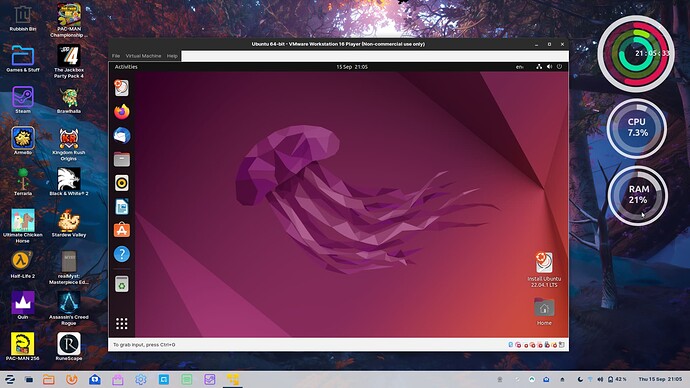This screenshot has height=388, width=690.
Task: Launch Thunderbird mail from the dock
Action: pyautogui.click(x=122, y=135)
